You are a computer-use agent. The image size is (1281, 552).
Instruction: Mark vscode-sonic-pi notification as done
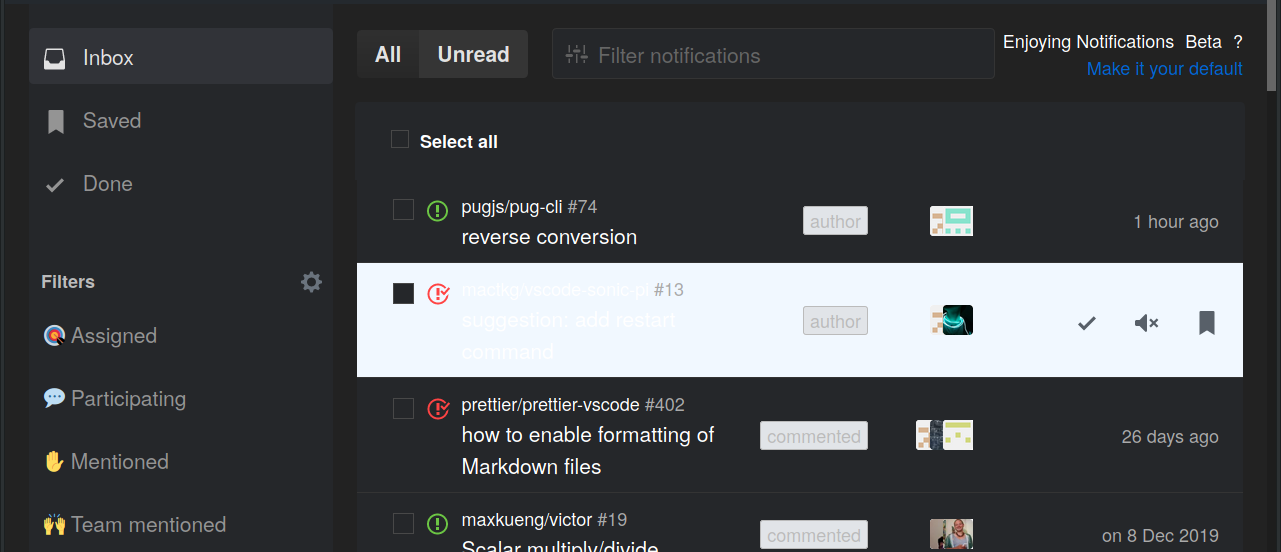click(x=1087, y=322)
